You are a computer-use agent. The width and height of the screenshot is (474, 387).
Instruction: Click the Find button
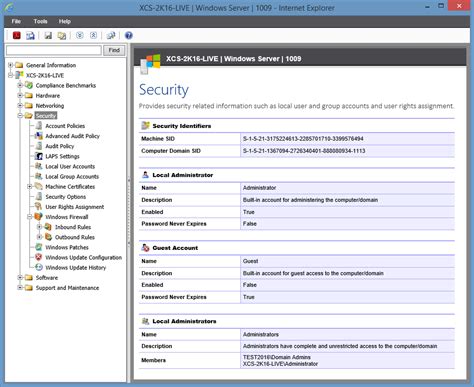[x=114, y=50]
